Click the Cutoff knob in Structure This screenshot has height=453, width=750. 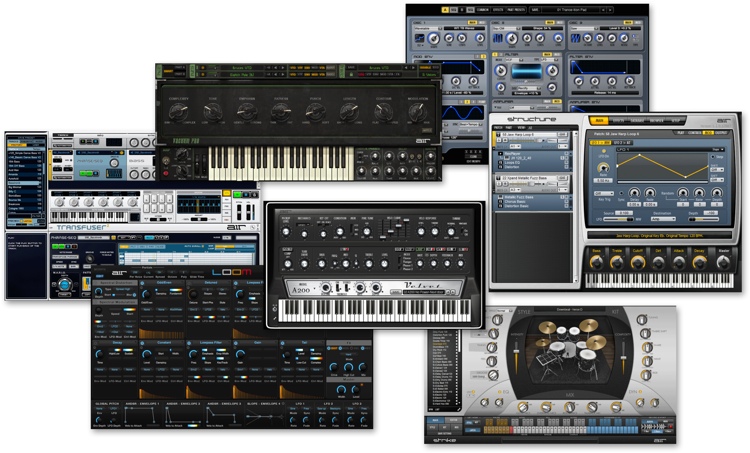638,262
